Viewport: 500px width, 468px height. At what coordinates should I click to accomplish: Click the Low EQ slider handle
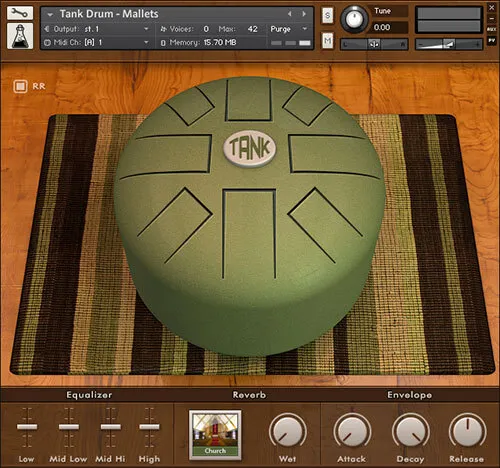pyautogui.click(x=27, y=427)
